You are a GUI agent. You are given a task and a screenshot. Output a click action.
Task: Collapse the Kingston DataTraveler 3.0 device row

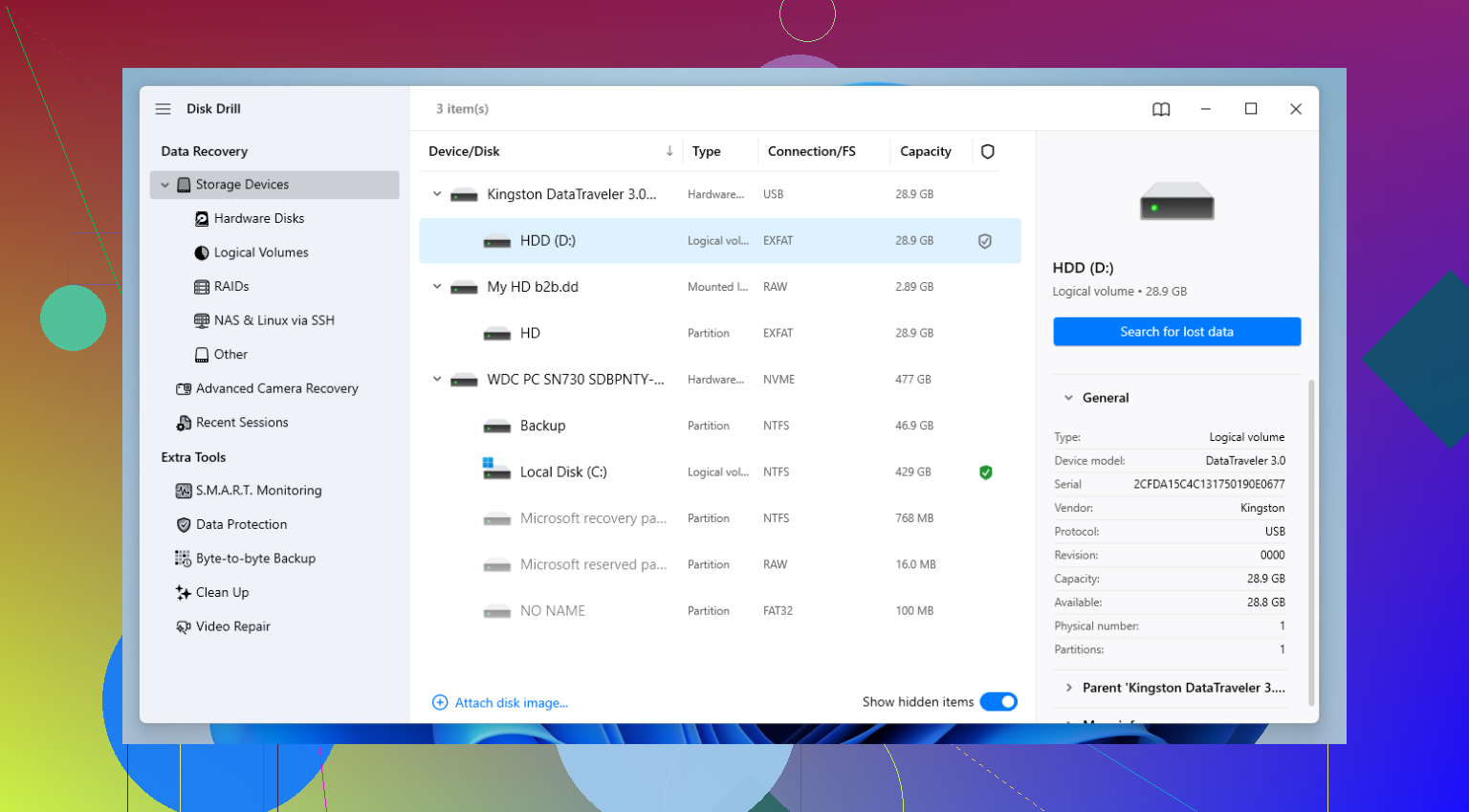click(x=437, y=194)
